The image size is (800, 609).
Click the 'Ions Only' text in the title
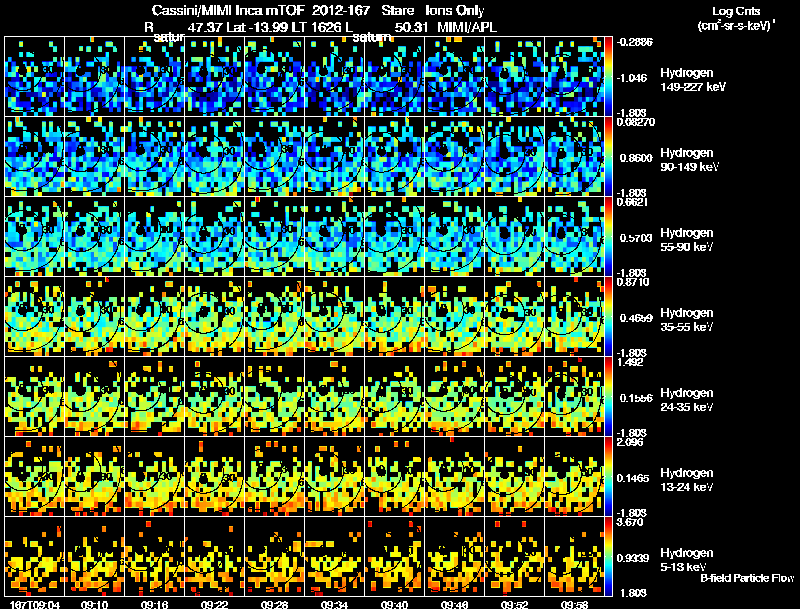[x=455, y=10]
